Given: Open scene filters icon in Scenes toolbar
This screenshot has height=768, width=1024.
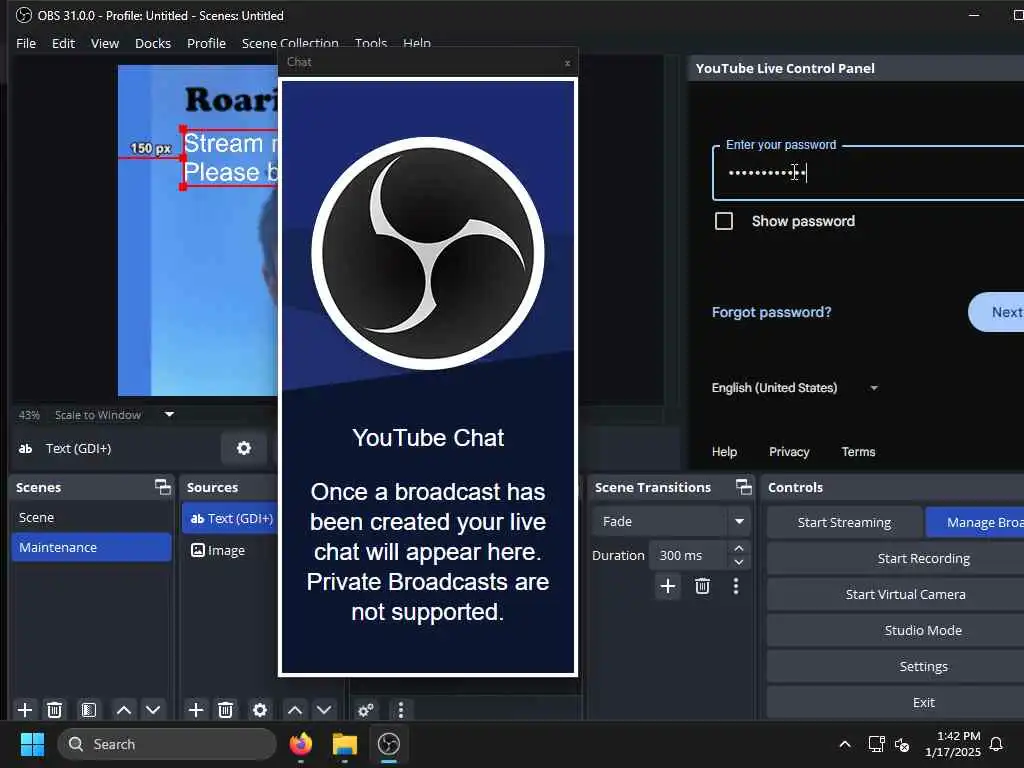Looking at the screenshot, I should coord(89,710).
